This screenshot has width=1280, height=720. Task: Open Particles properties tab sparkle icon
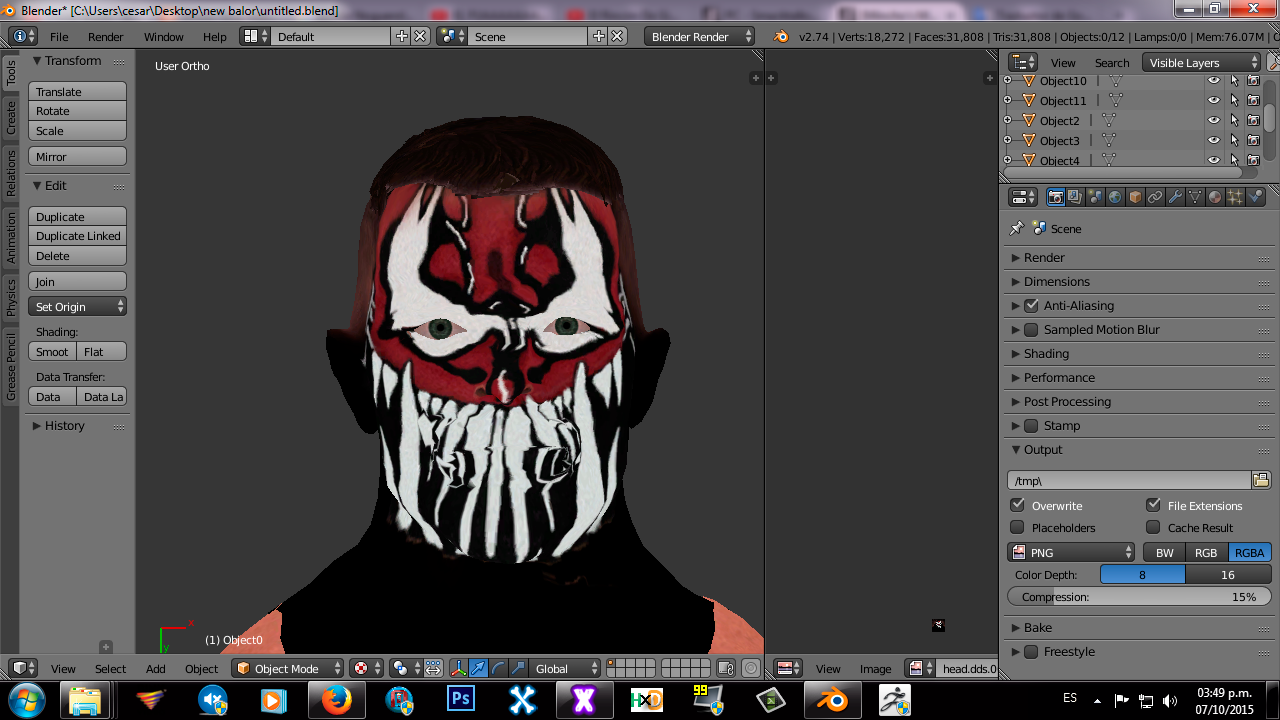pos(1235,197)
